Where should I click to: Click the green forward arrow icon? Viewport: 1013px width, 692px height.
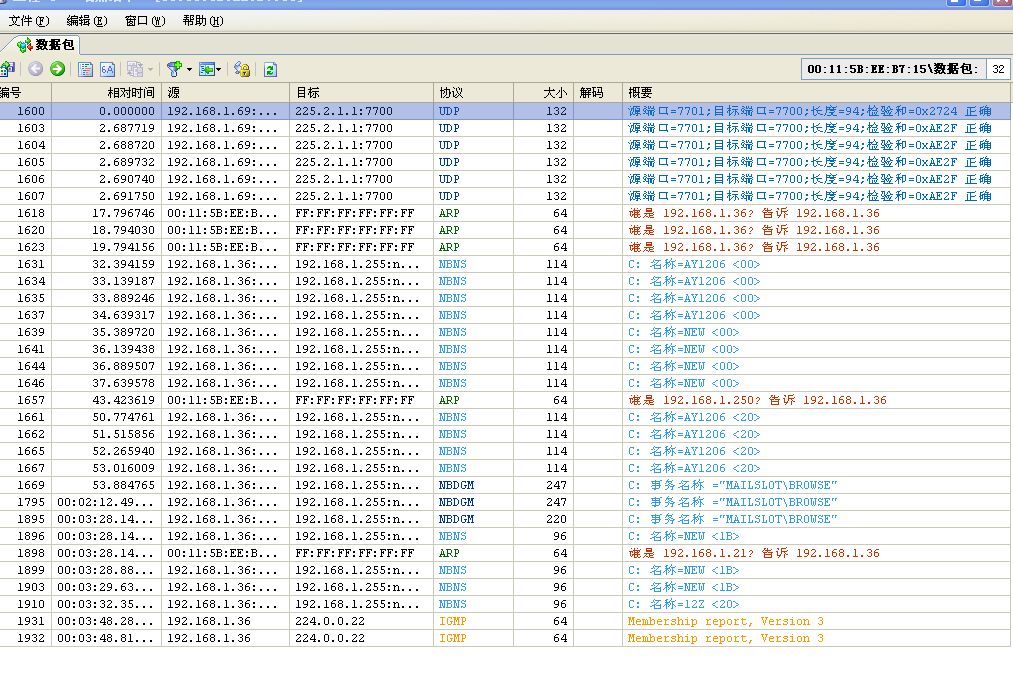coord(57,69)
